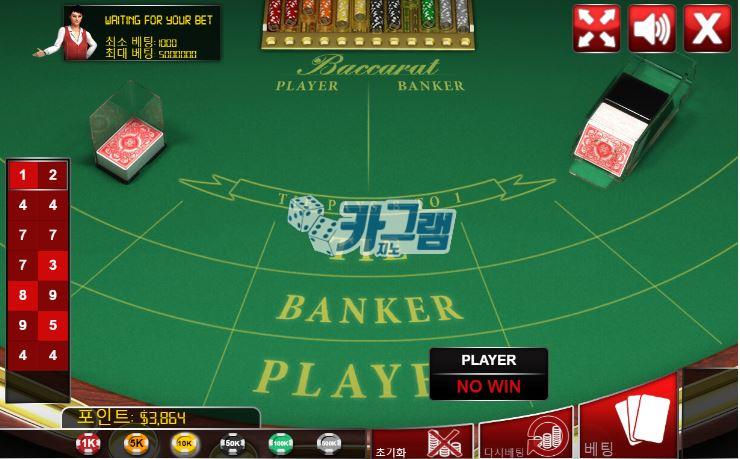
Task: Select the 1K red betting chip
Action: (88, 443)
